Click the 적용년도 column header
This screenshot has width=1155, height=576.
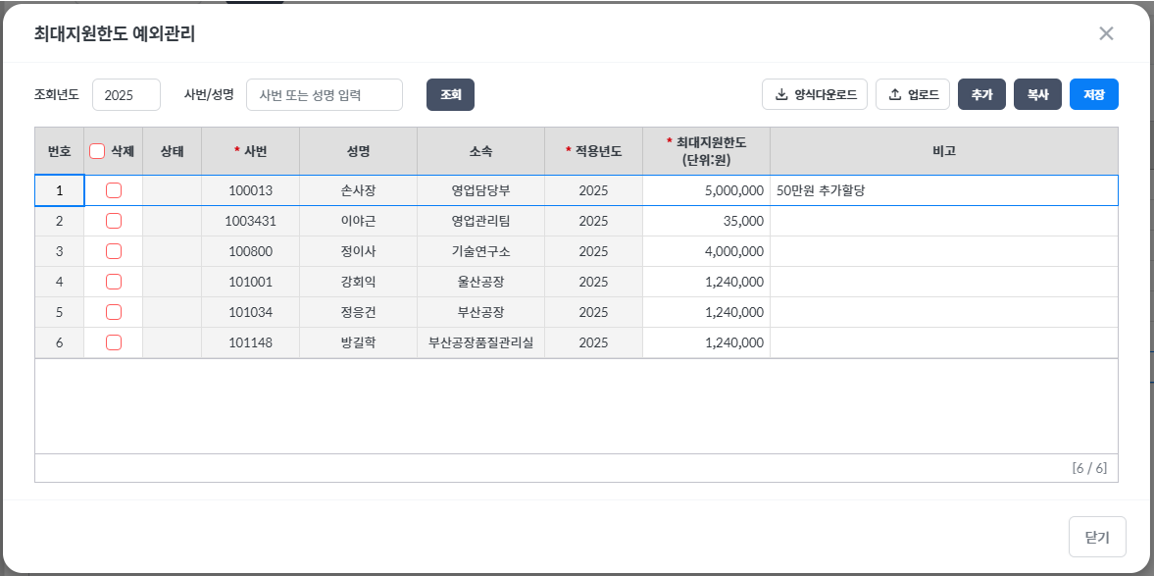[x=594, y=151]
